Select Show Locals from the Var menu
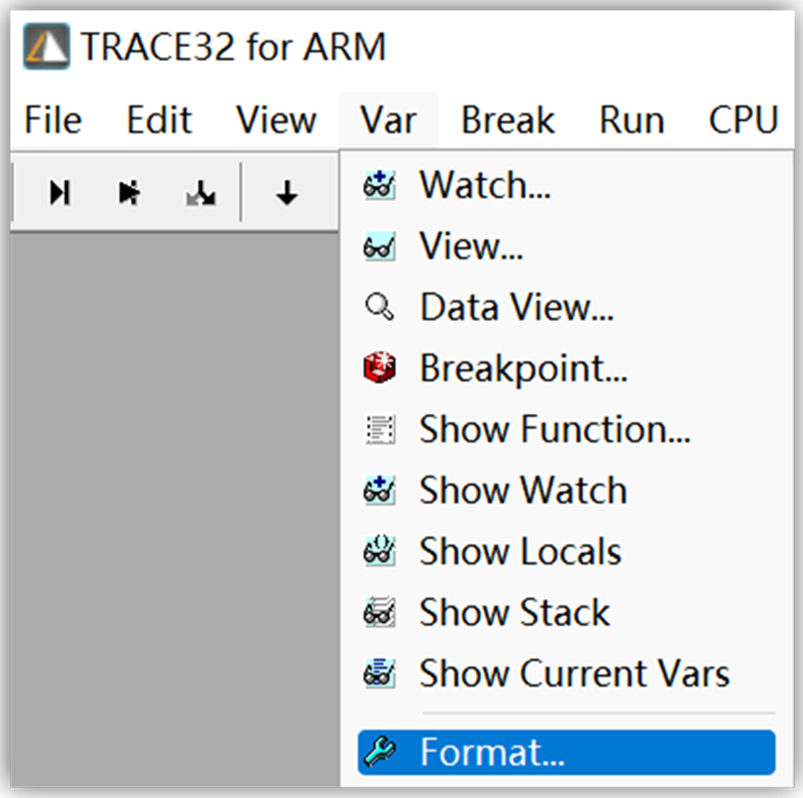The image size is (803, 798). [519, 550]
